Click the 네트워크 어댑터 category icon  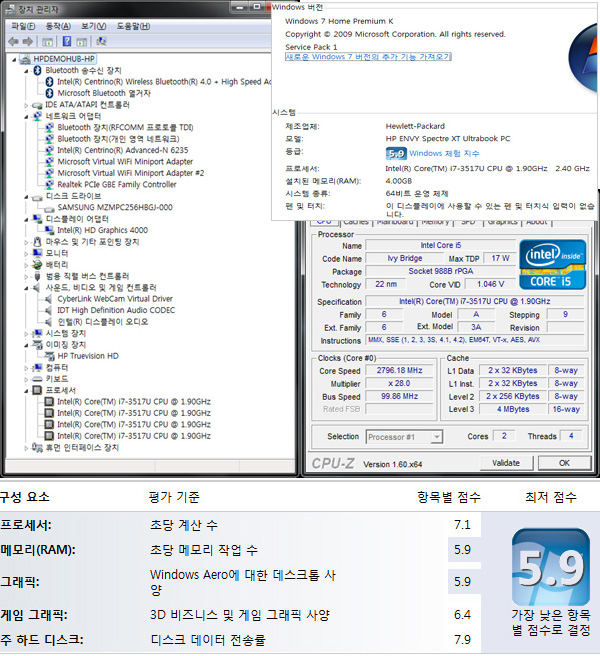click(x=37, y=116)
